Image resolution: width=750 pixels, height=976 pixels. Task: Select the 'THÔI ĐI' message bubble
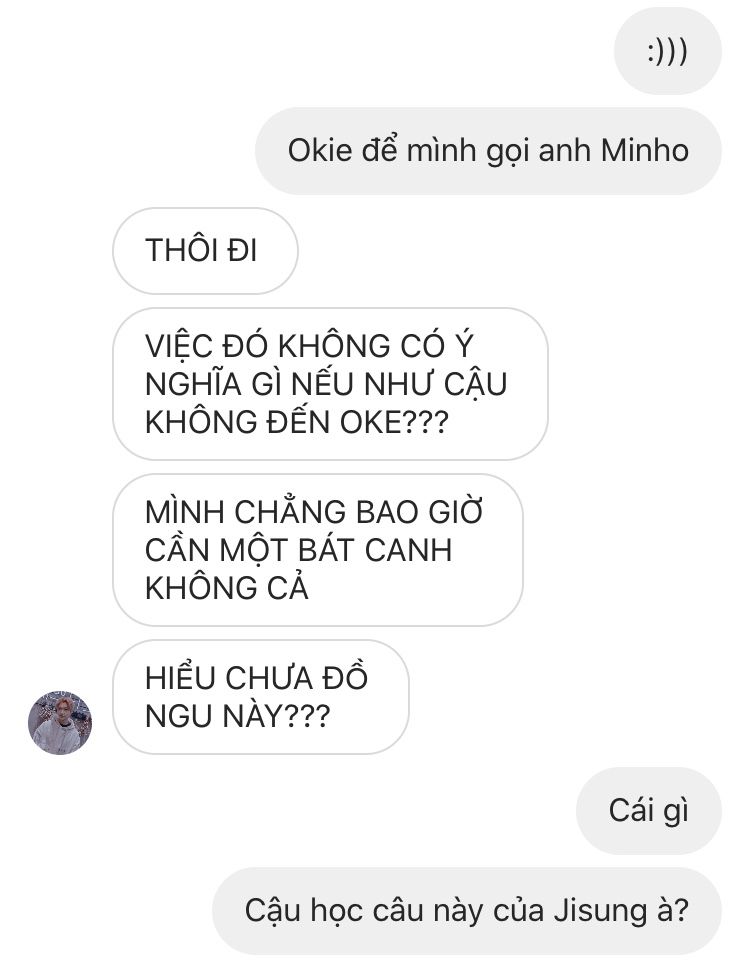(205, 251)
